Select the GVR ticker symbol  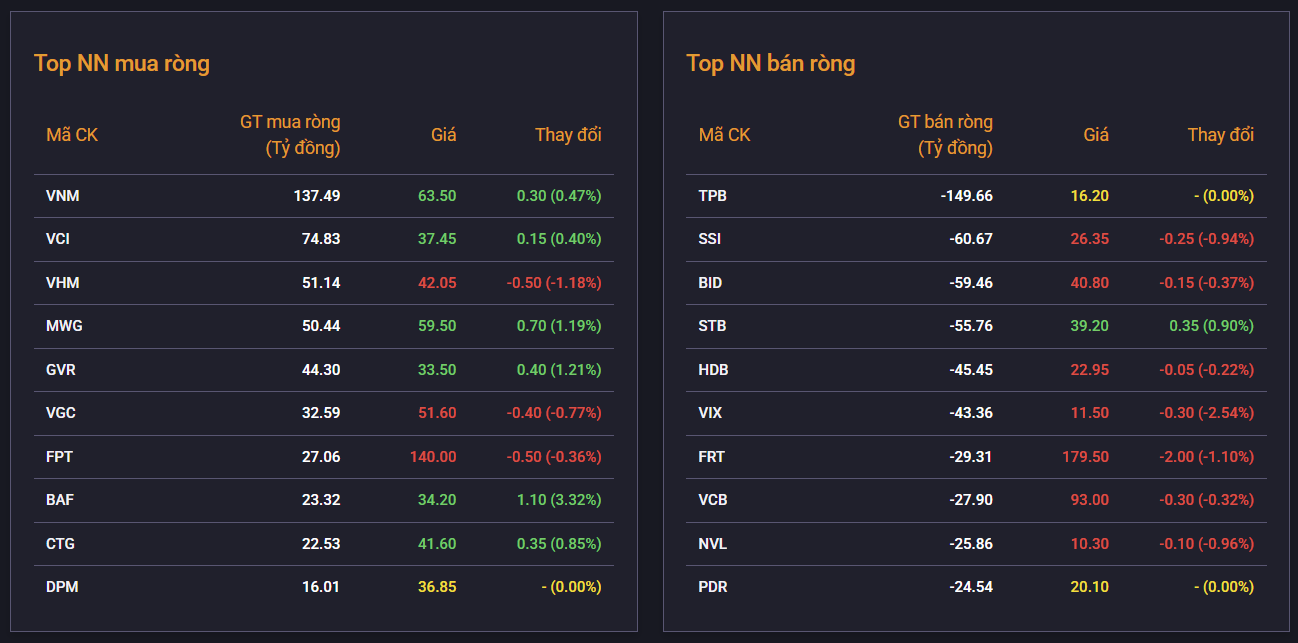coord(61,370)
